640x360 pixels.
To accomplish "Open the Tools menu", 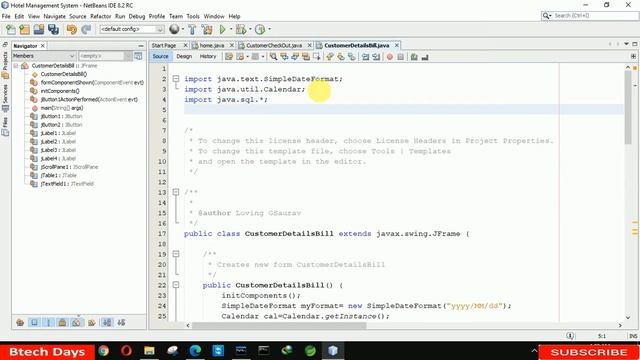I will (193, 16).
